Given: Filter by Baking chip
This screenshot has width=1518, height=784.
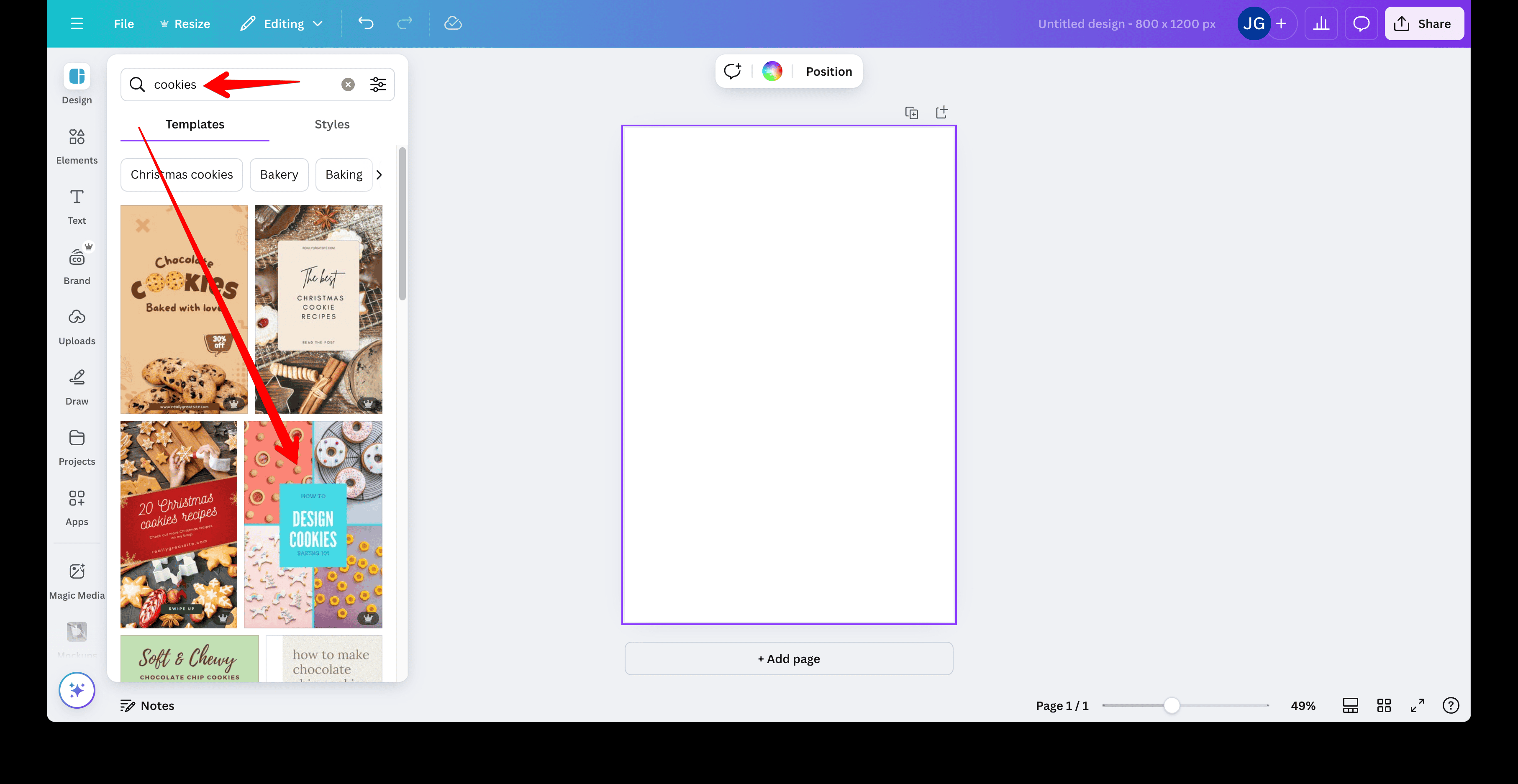Looking at the screenshot, I should 344,174.
